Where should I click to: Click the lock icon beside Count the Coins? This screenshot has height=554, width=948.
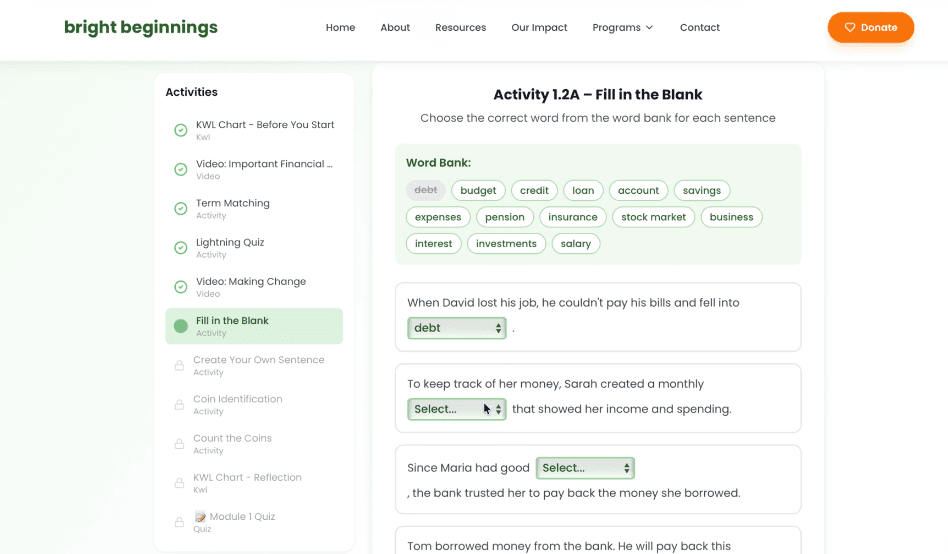(179, 444)
